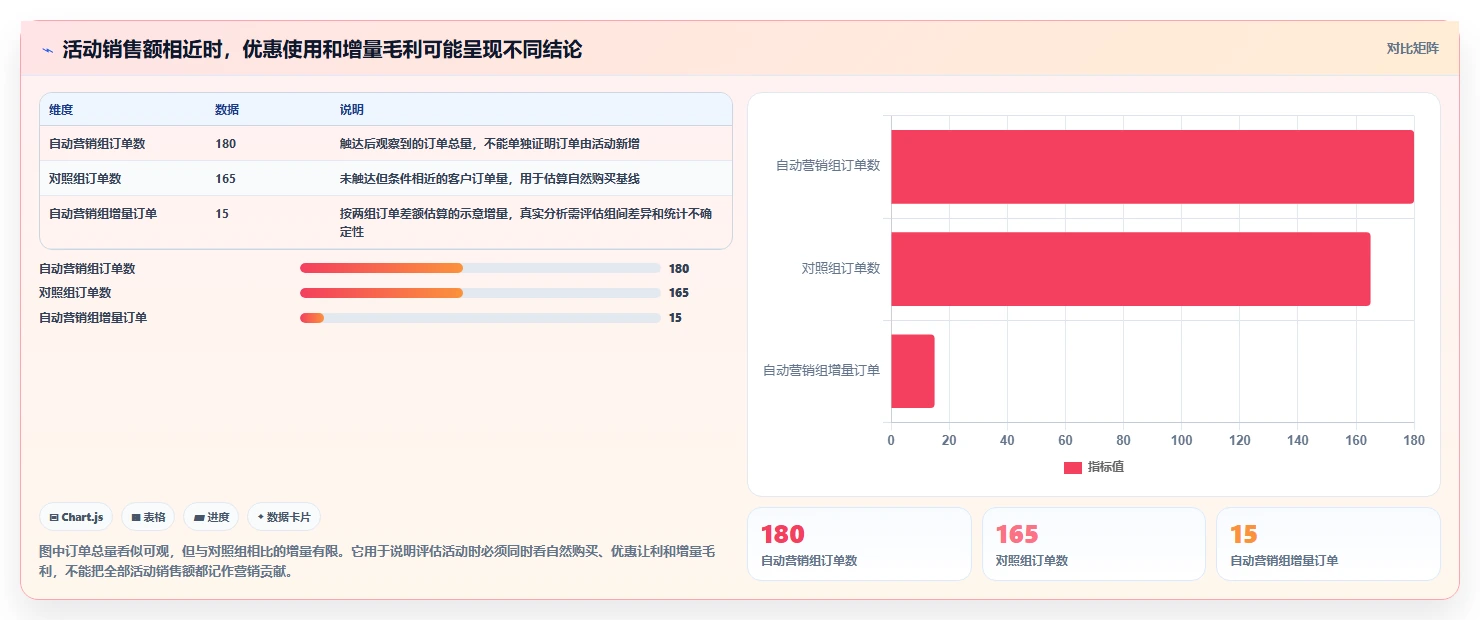This screenshot has height=620, width=1480.
Task: Click the 15 value beside the progress bar
Action: pyautogui.click(x=676, y=318)
